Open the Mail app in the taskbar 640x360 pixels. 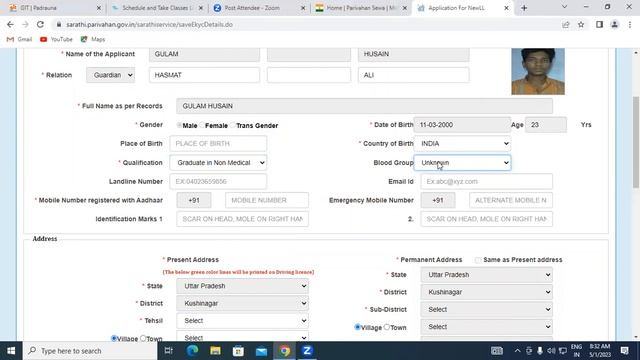point(261,351)
